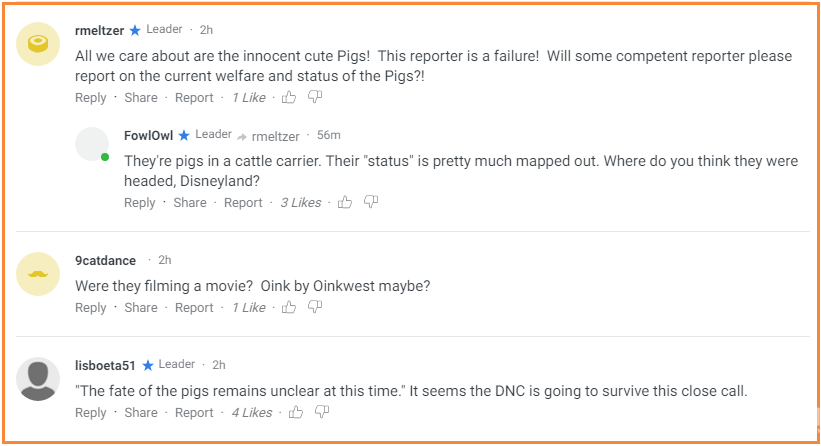View 3 Likes on FowlOwl's reply
Image resolution: width=821 pixels, height=446 pixels.
[x=300, y=203]
